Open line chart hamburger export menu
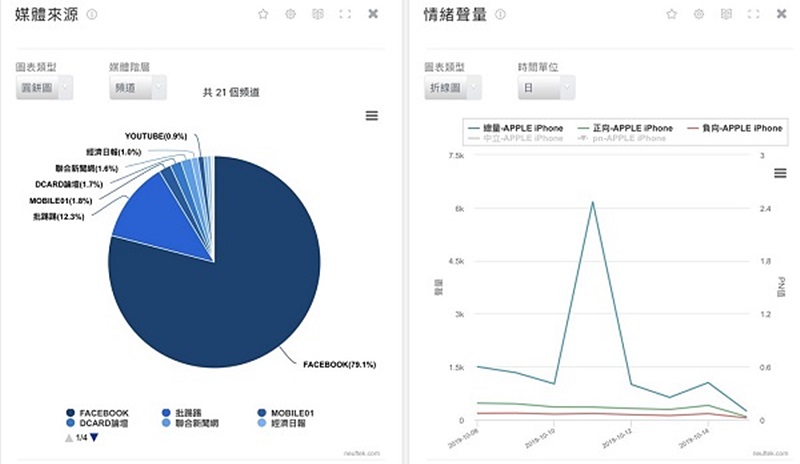This screenshot has width=800, height=464. point(780,174)
